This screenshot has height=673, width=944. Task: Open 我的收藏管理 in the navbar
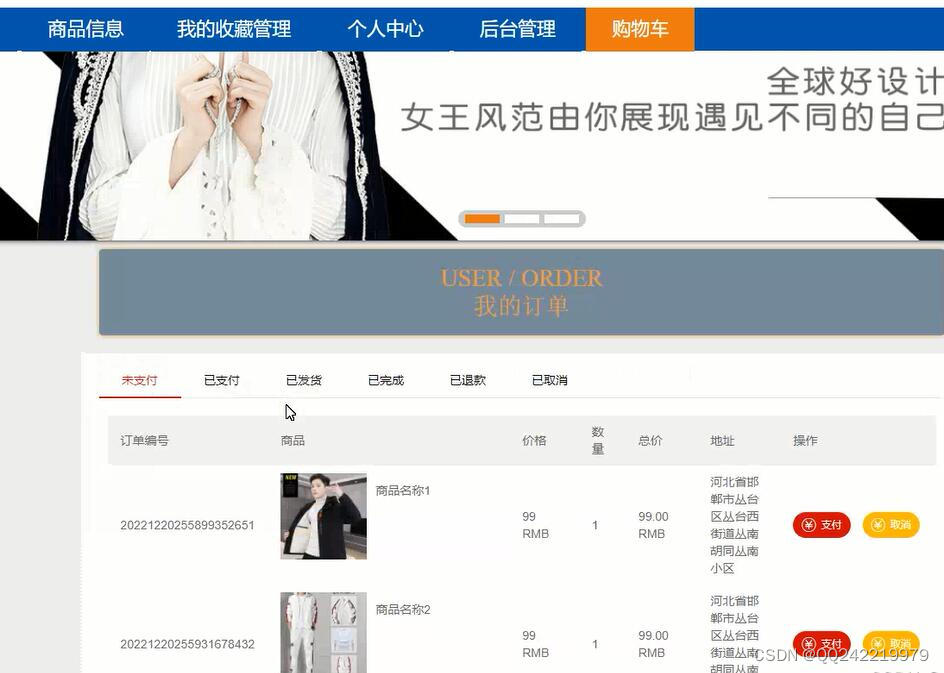pyautogui.click(x=232, y=29)
